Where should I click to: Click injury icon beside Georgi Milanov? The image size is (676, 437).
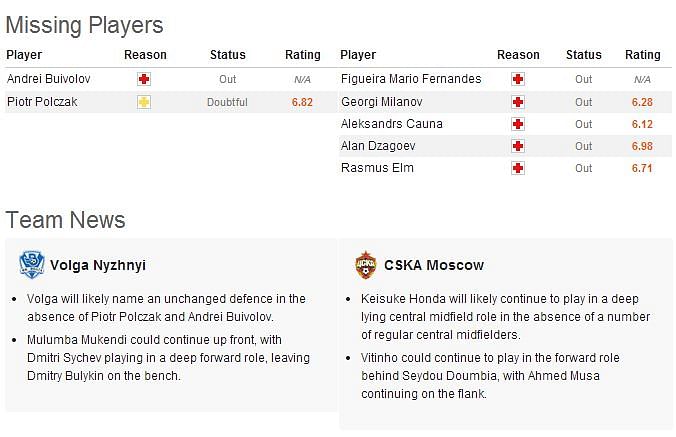click(518, 102)
